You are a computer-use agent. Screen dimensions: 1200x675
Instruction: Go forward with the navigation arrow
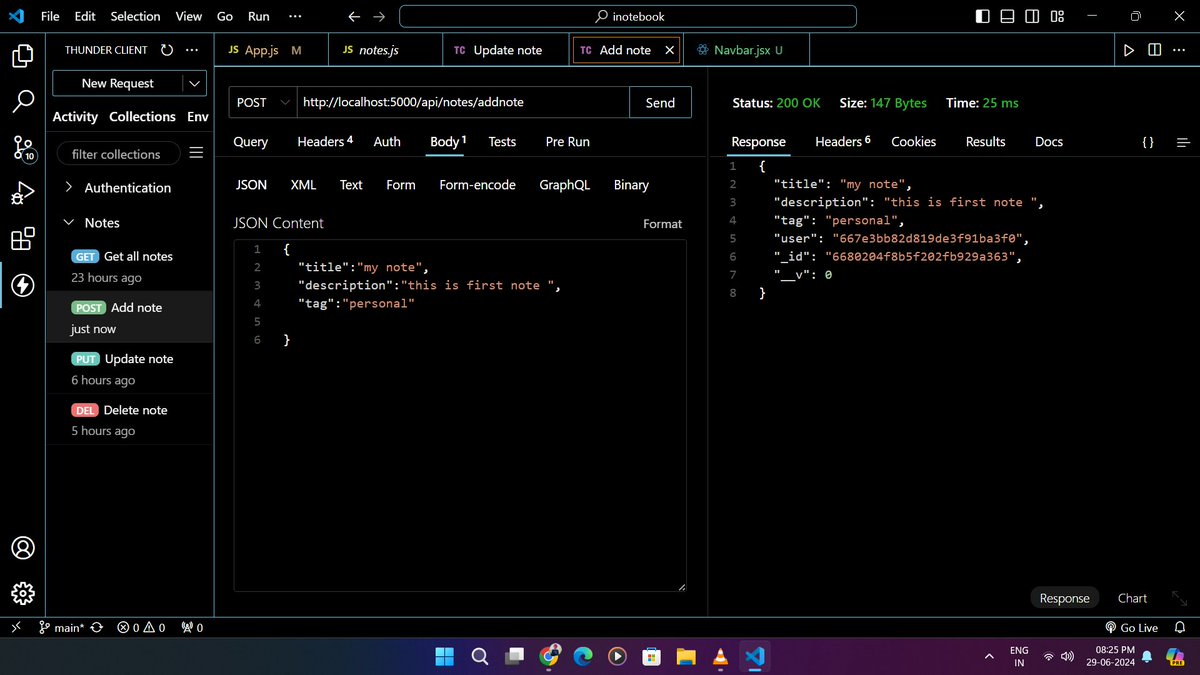[x=379, y=17]
